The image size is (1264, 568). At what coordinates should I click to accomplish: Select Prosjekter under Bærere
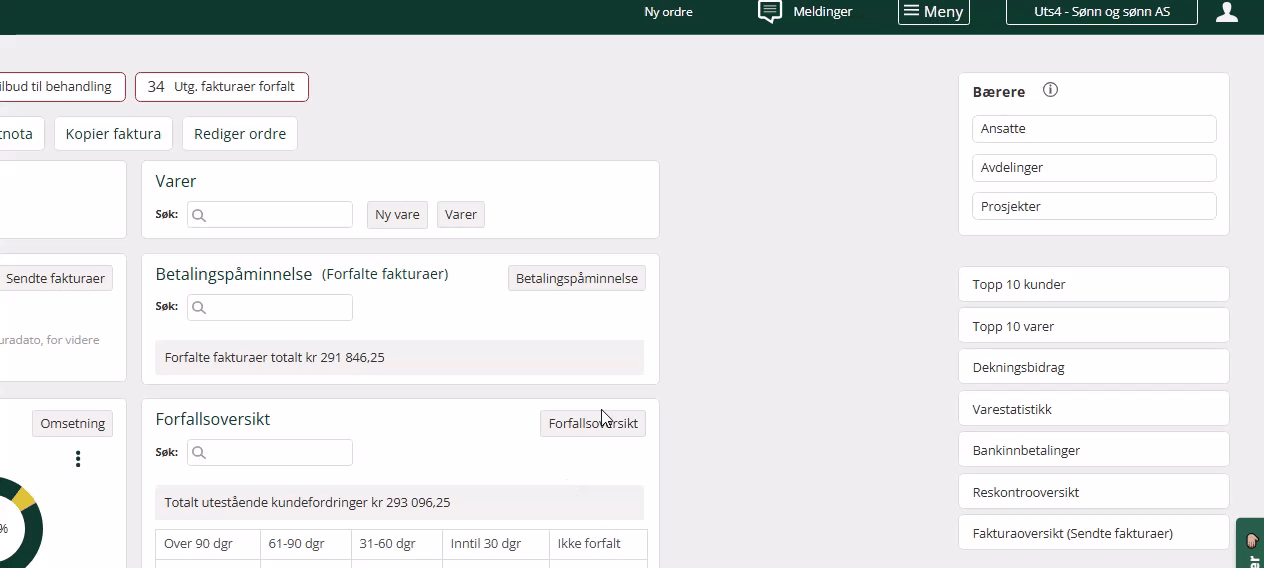(1094, 207)
